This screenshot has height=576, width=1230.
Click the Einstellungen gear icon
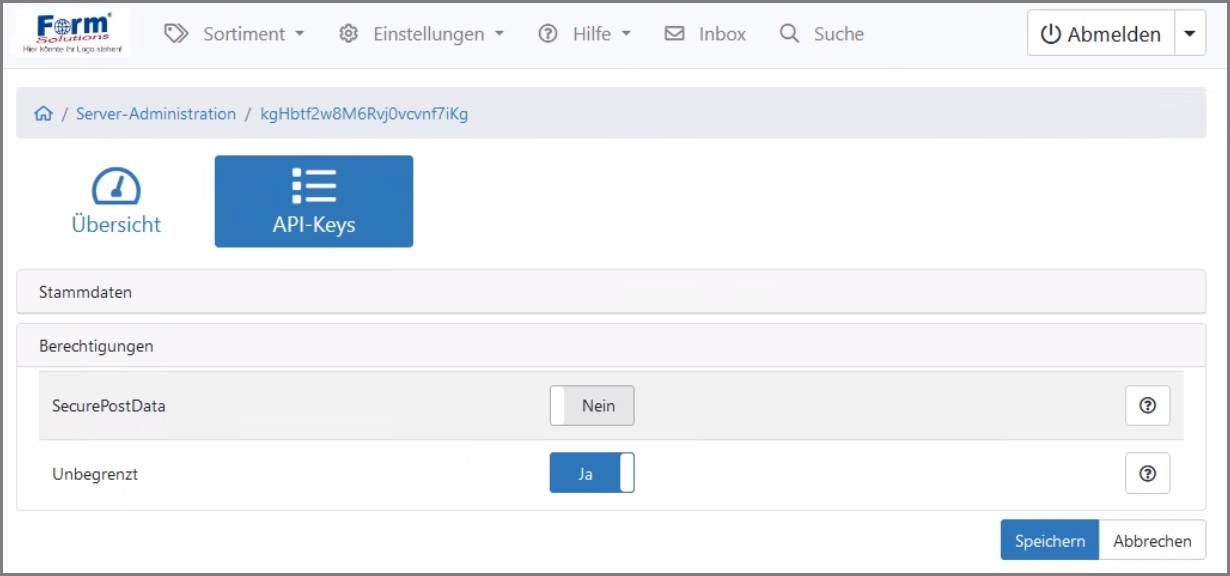click(348, 34)
